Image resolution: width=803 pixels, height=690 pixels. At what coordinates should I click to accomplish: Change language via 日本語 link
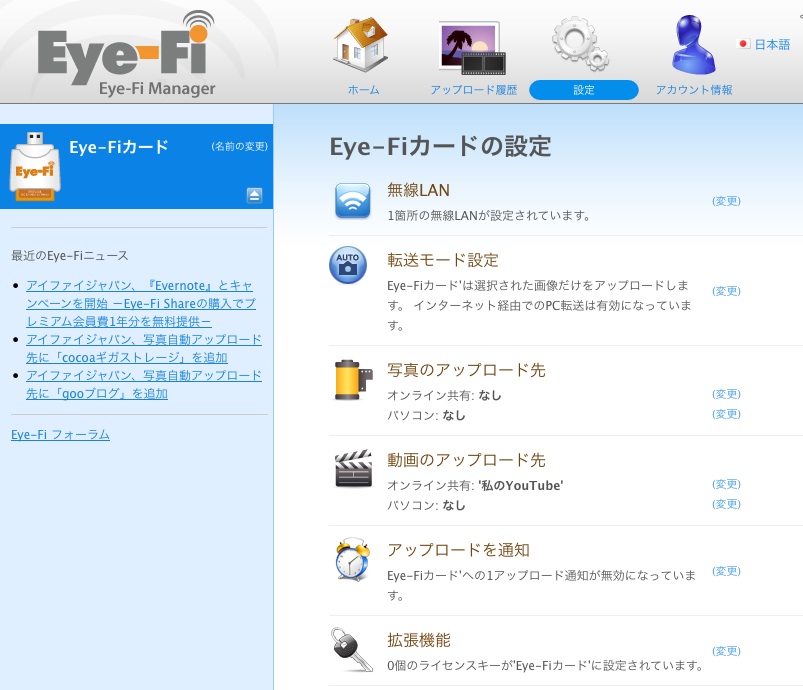[x=772, y=45]
